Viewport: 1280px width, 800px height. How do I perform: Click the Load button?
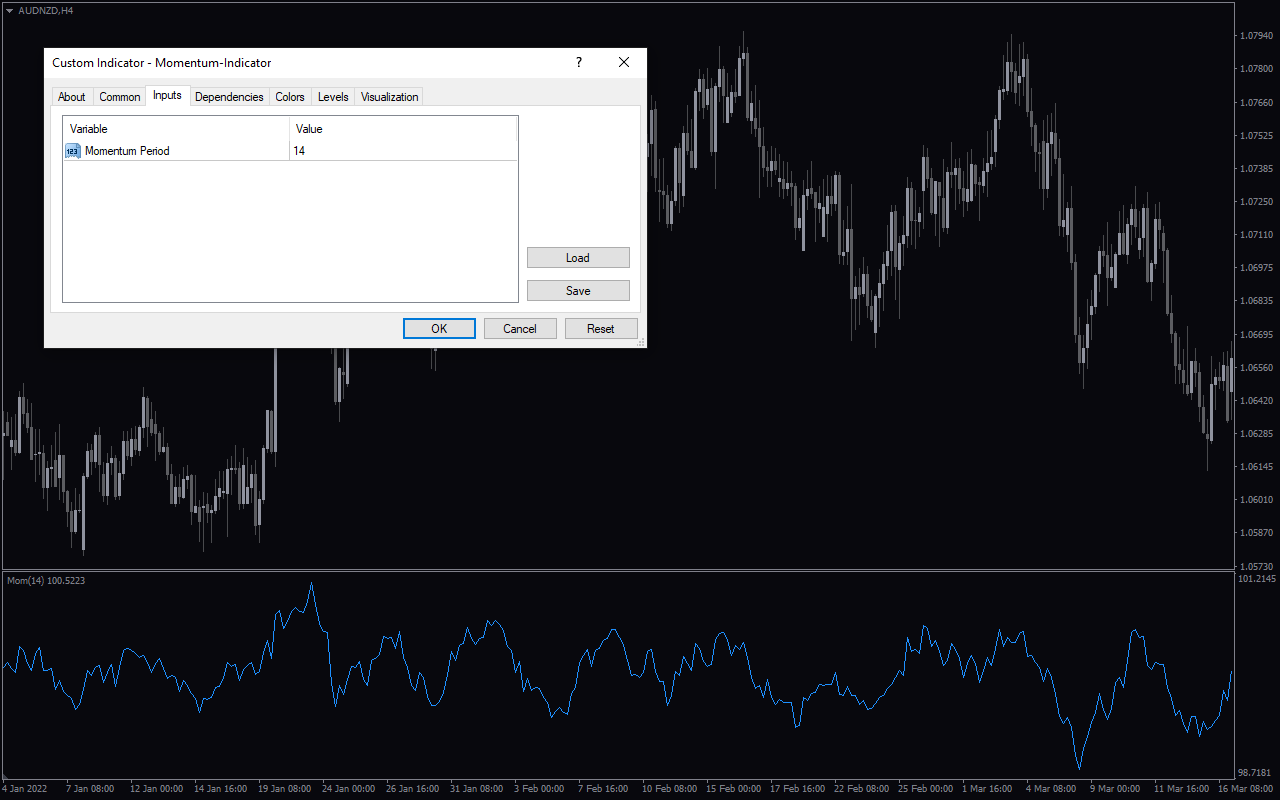(578, 258)
